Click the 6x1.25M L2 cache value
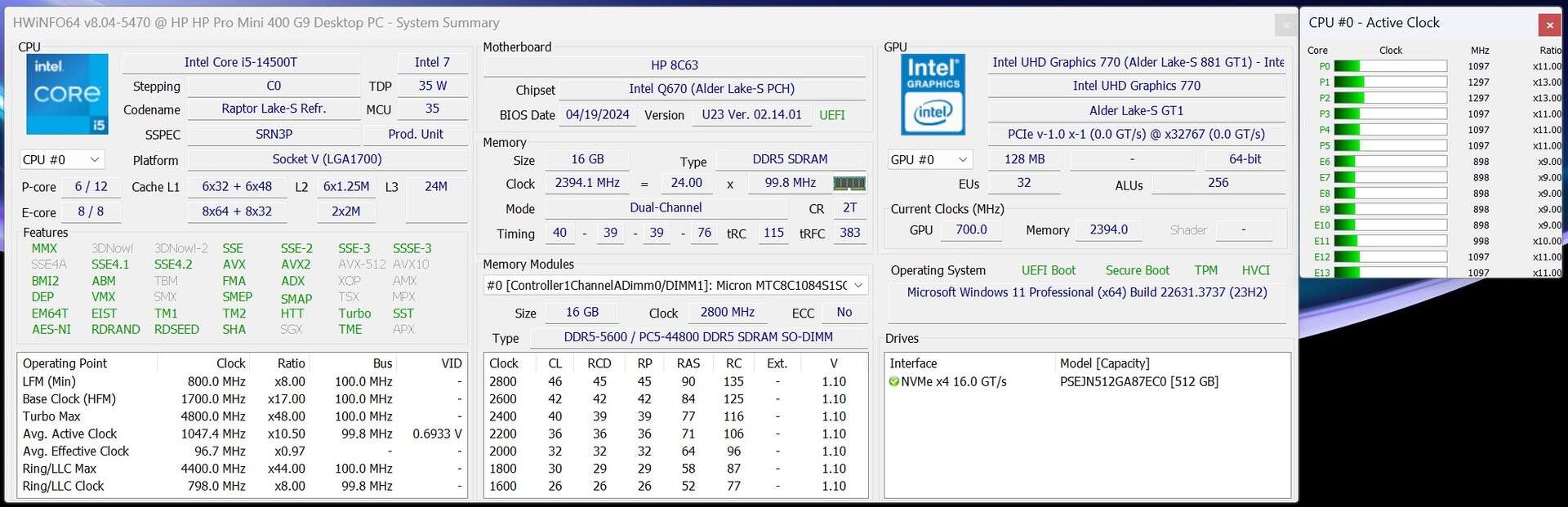The width and height of the screenshot is (1568, 507). [x=346, y=186]
